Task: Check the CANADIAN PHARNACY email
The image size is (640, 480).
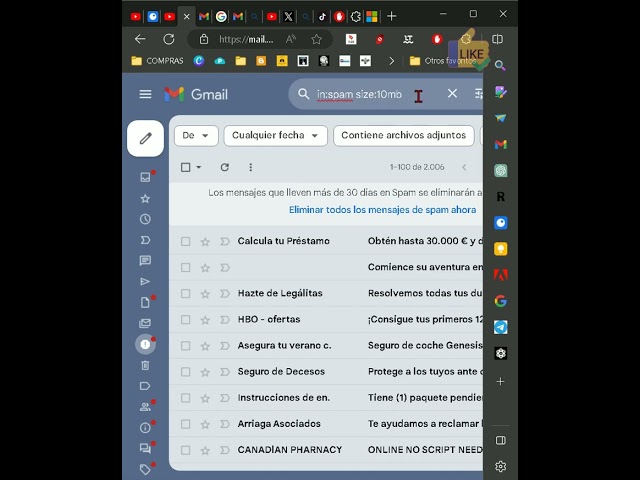Action: [x=186, y=450]
